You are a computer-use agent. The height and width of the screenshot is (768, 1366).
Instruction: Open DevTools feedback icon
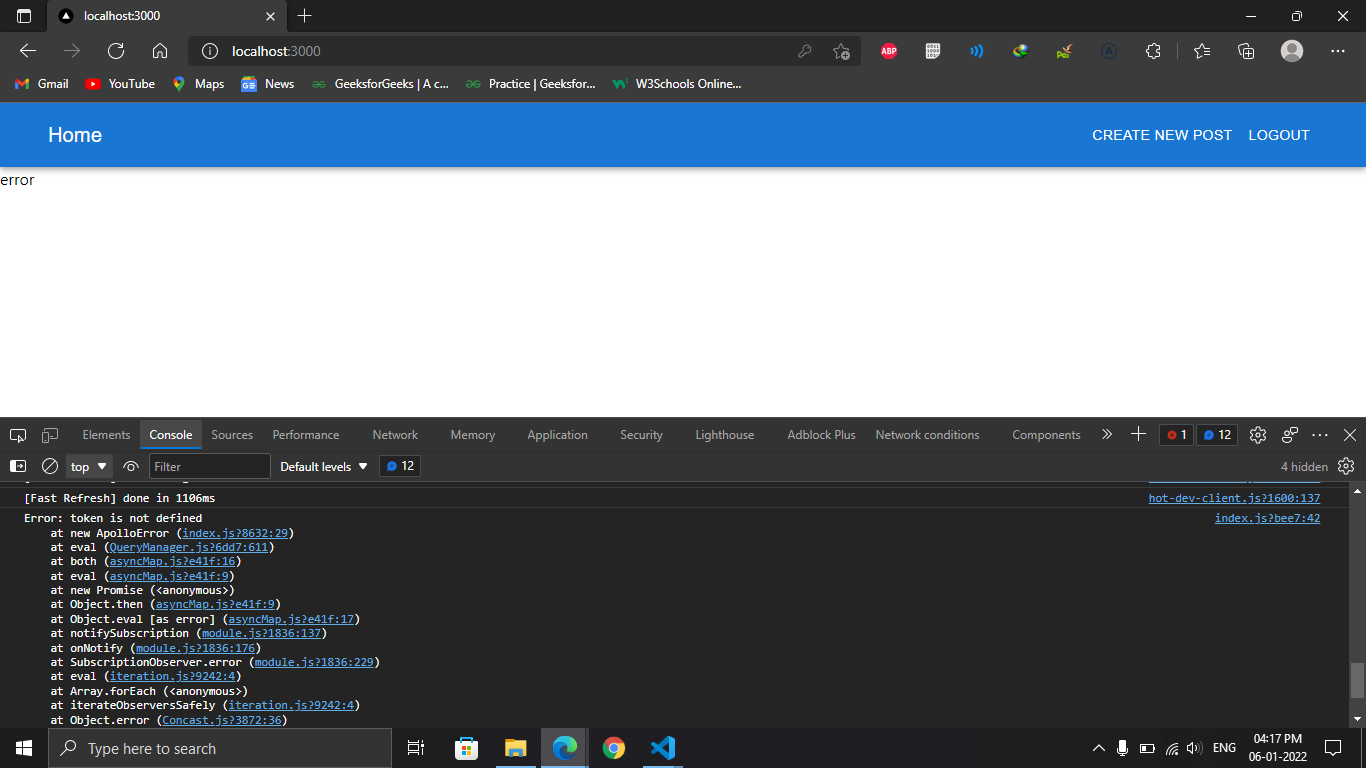[x=1290, y=435]
